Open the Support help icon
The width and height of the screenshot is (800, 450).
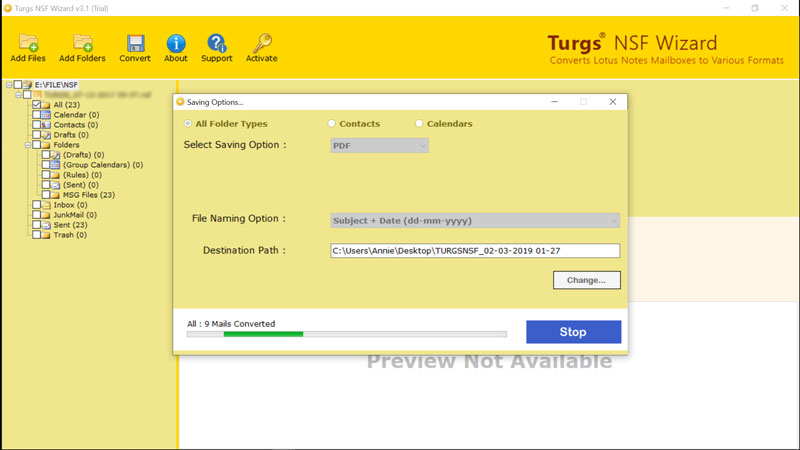[216, 48]
